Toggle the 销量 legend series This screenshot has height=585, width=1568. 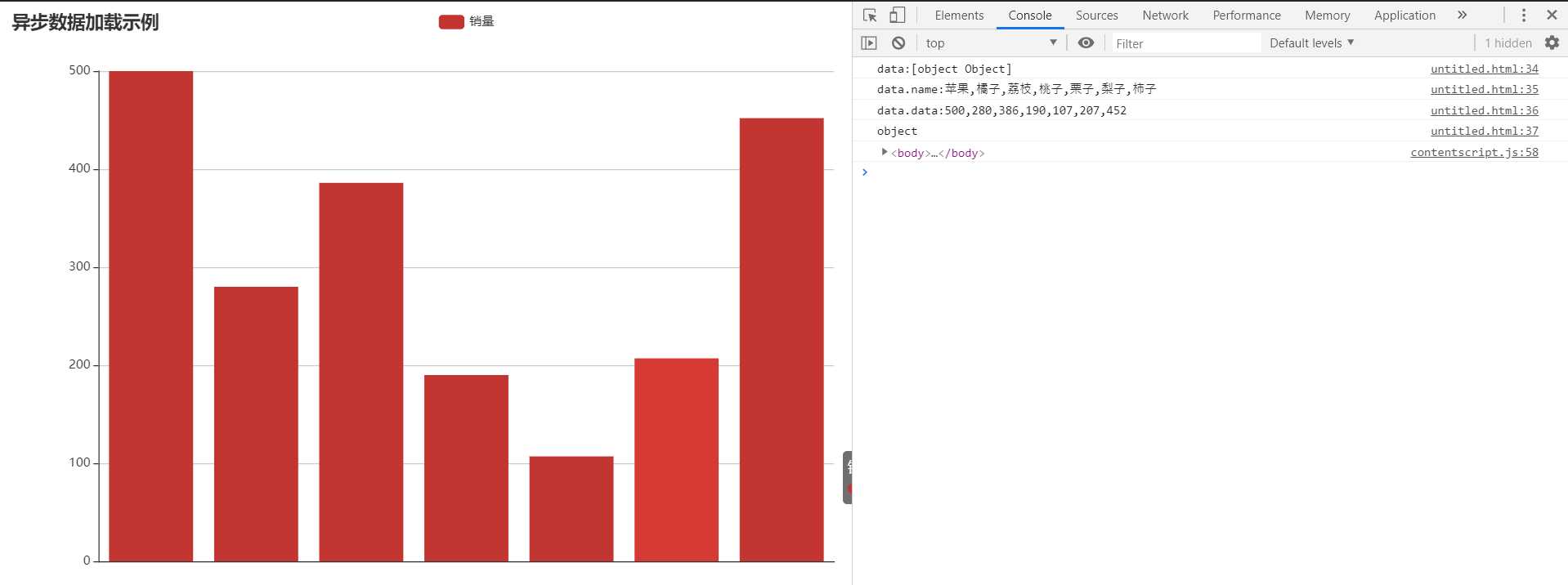(x=466, y=22)
